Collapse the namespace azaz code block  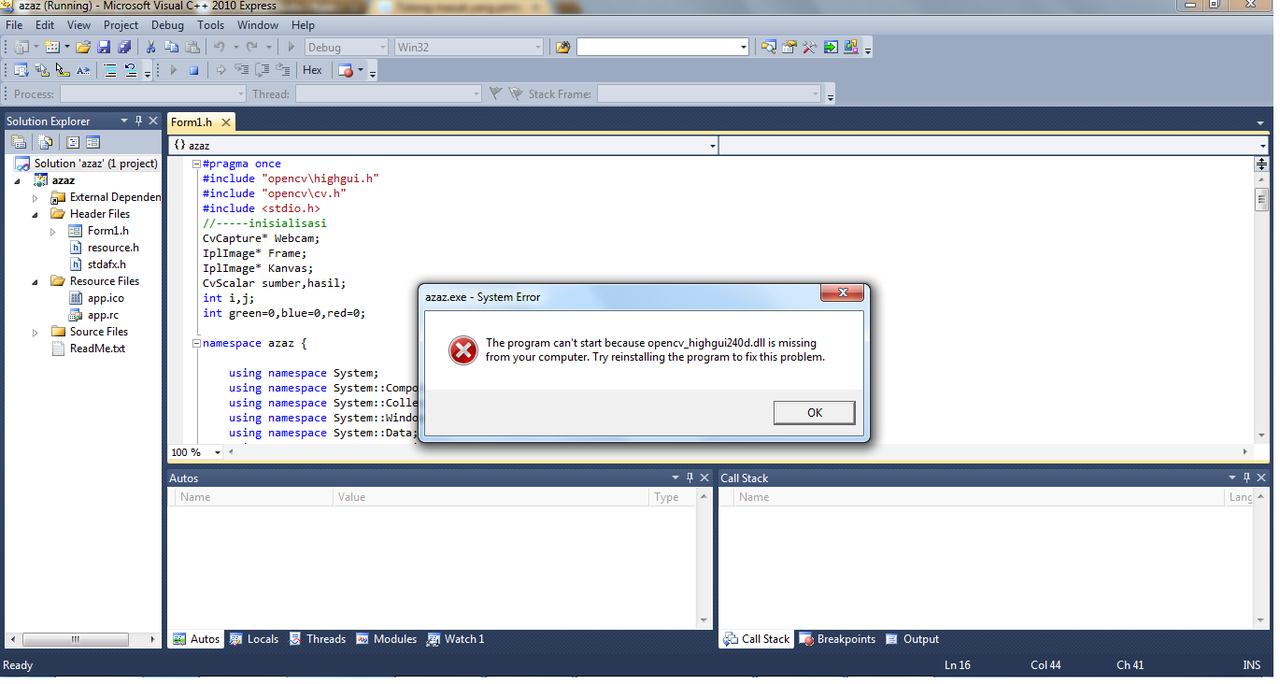pyautogui.click(x=196, y=343)
